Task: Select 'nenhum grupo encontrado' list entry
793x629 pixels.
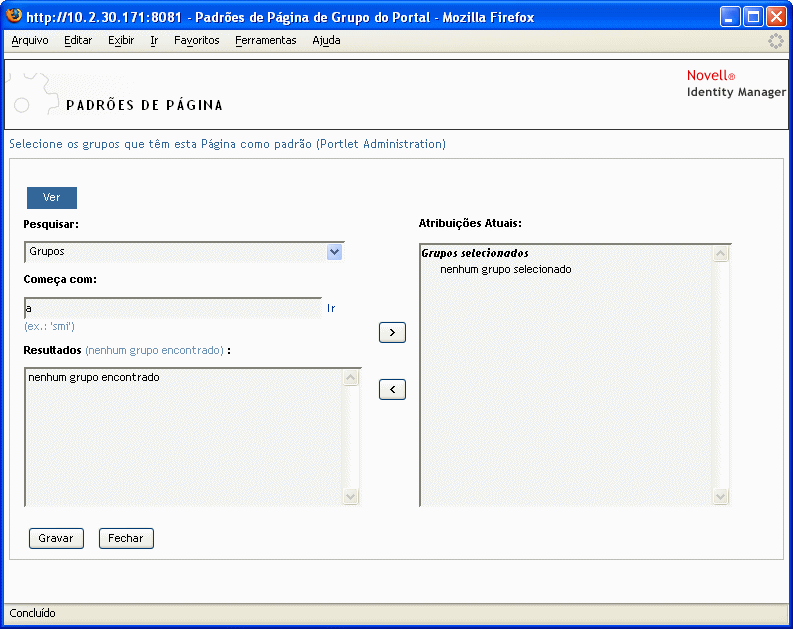Action: click(x=94, y=377)
